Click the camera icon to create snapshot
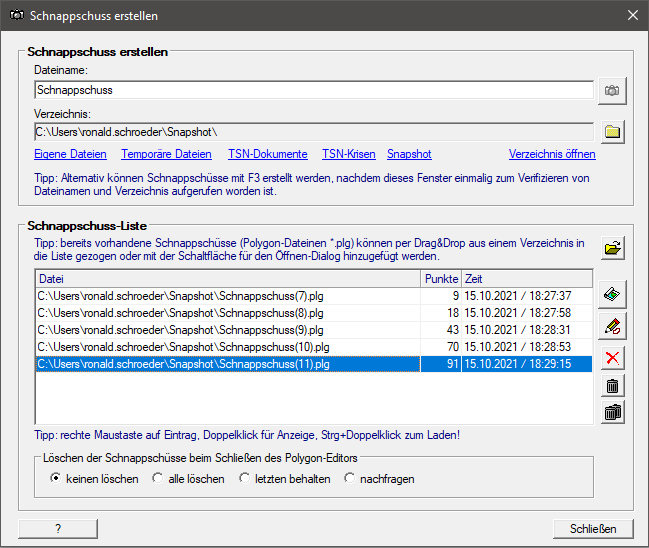 612,90
